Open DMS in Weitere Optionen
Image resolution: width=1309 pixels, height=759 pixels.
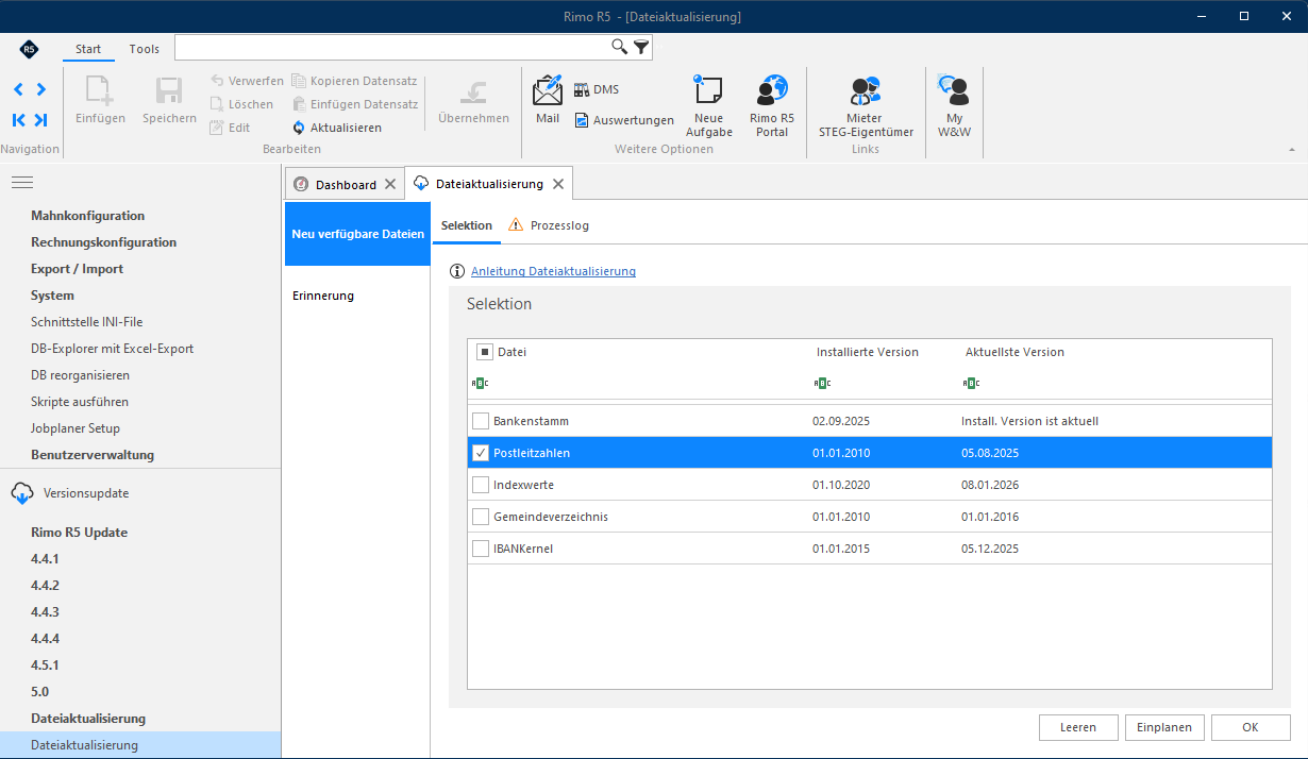tap(597, 90)
